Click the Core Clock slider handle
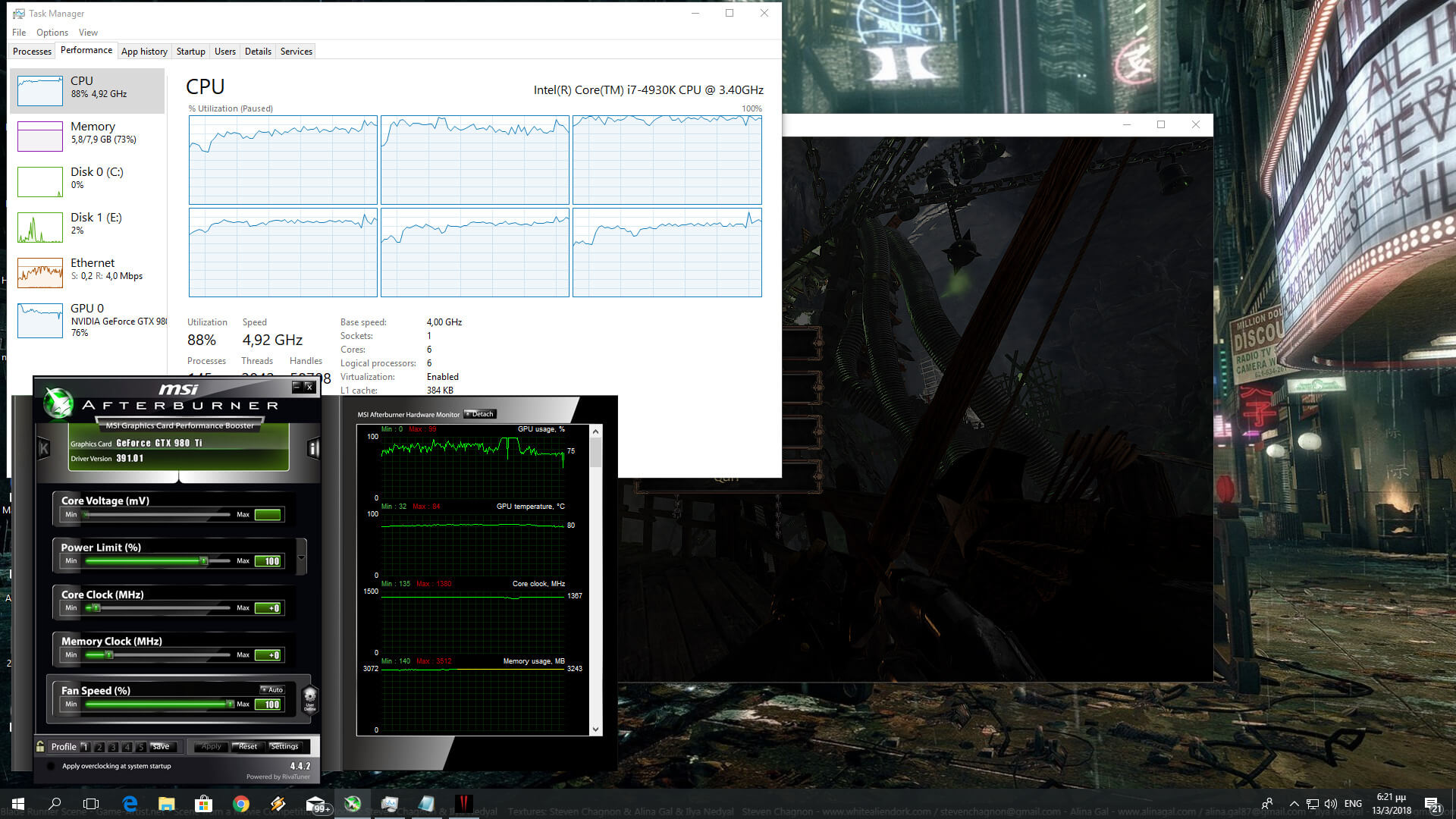Viewport: 1456px width, 819px height. 96,607
